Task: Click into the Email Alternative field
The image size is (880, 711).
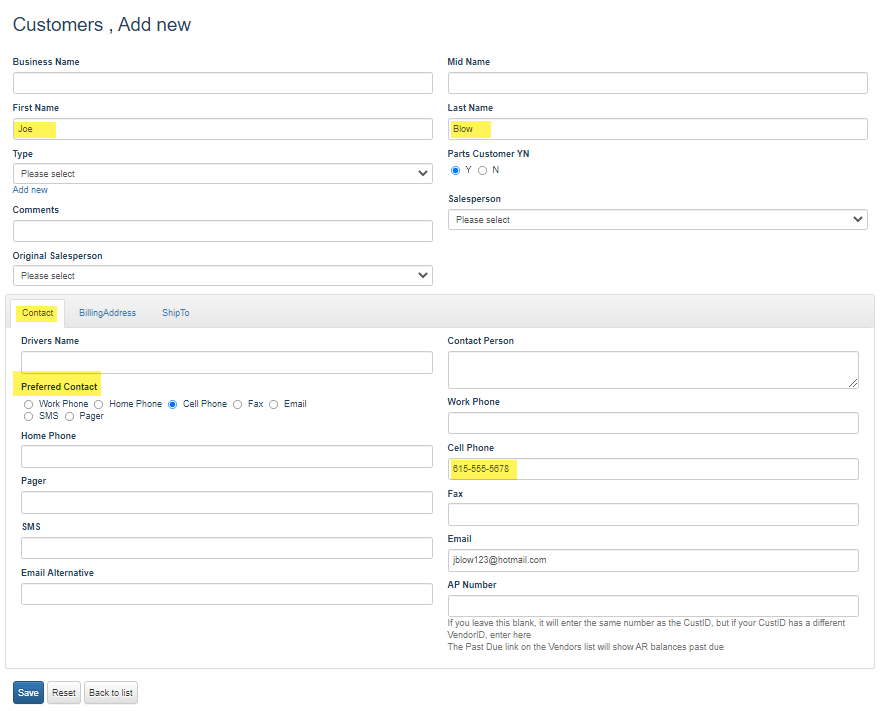Action: [x=227, y=594]
